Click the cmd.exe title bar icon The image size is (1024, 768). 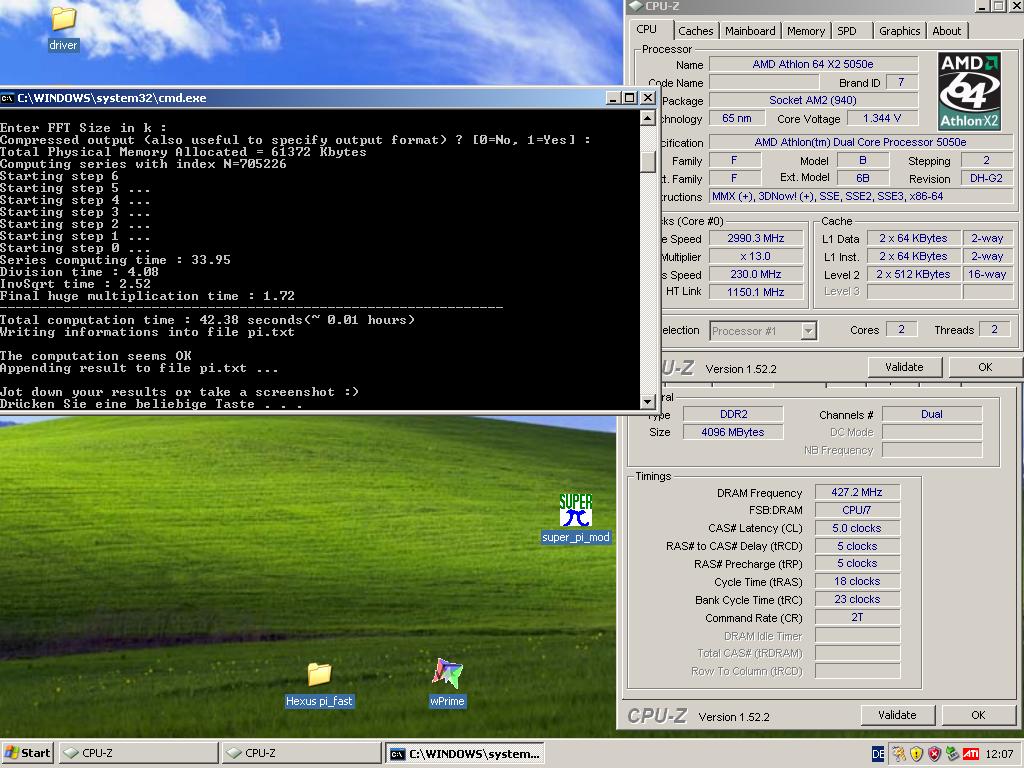click(x=7, y=98)
